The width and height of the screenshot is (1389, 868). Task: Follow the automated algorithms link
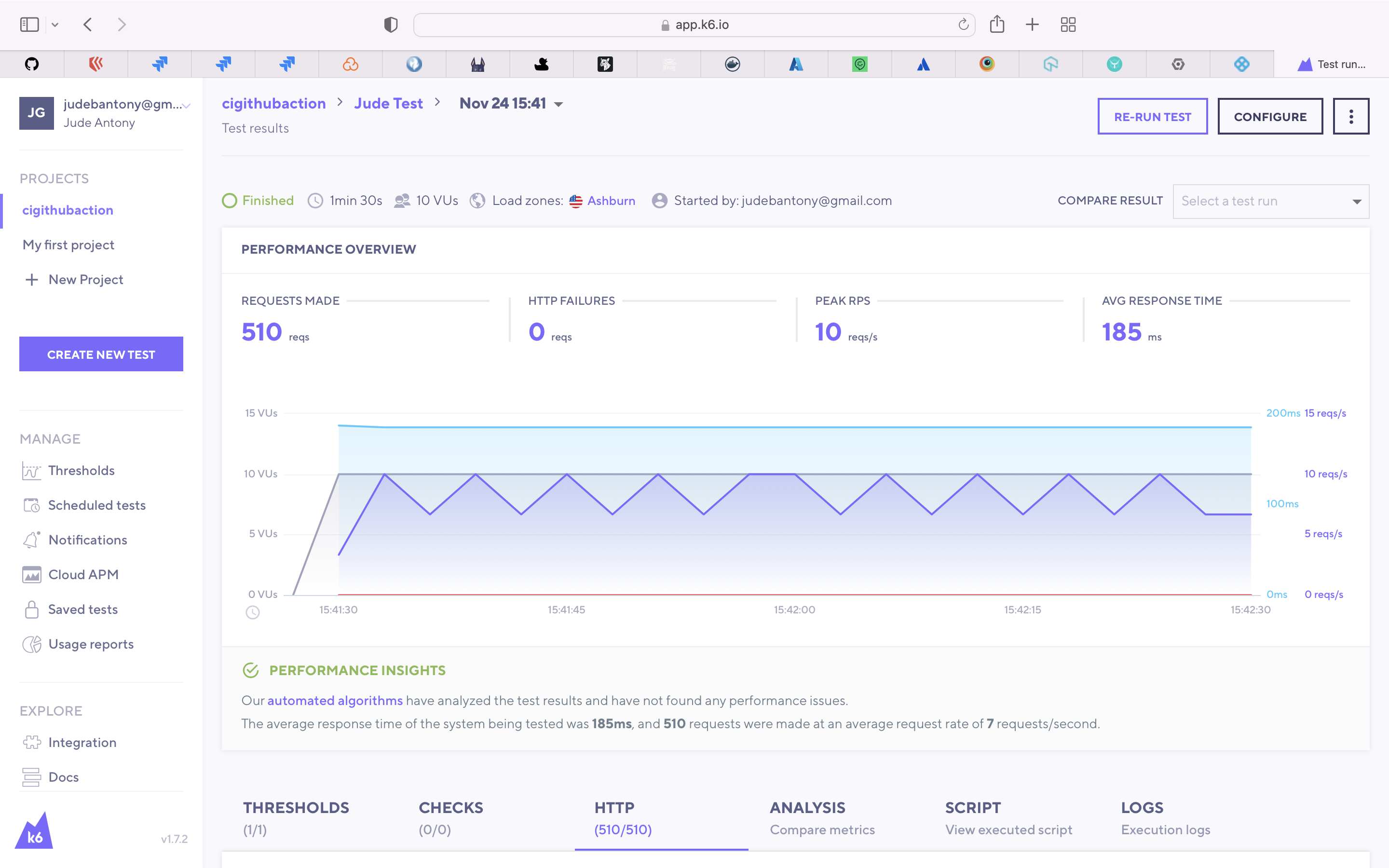click(335, 700)
